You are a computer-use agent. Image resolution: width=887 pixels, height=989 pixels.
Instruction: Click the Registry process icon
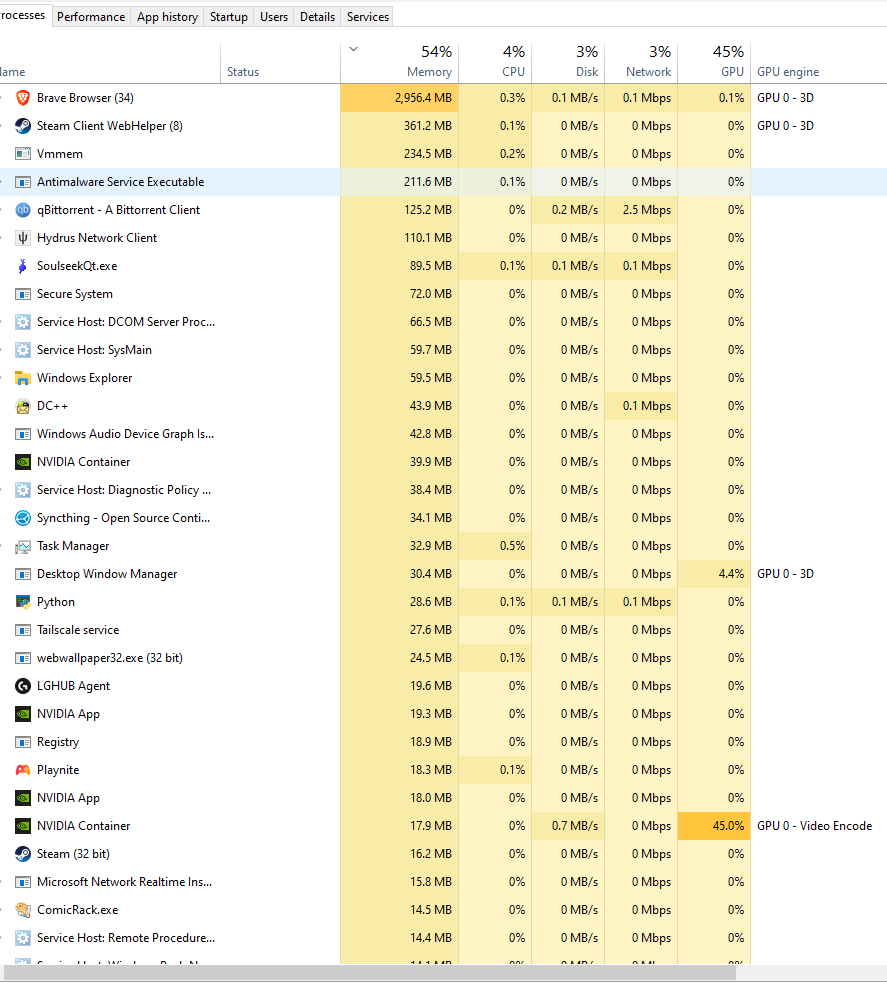point(23,742)
